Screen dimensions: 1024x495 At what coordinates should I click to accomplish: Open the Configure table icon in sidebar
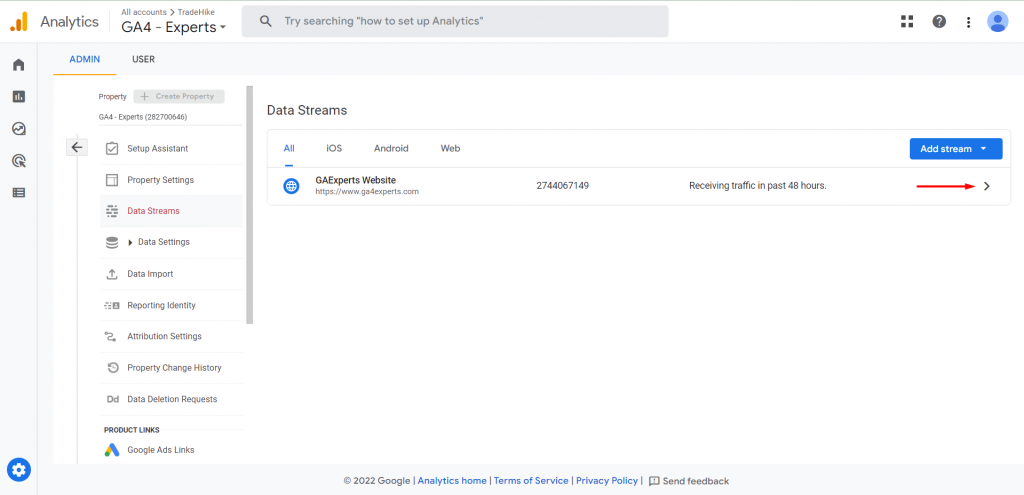coord(18,193)
